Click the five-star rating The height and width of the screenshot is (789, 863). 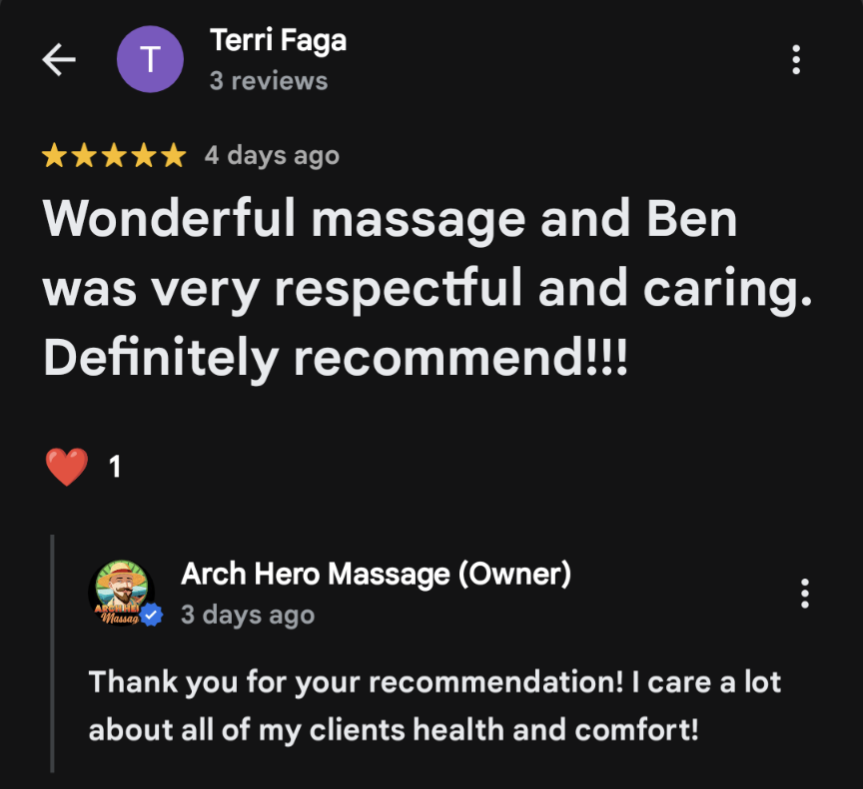point(114,155)
